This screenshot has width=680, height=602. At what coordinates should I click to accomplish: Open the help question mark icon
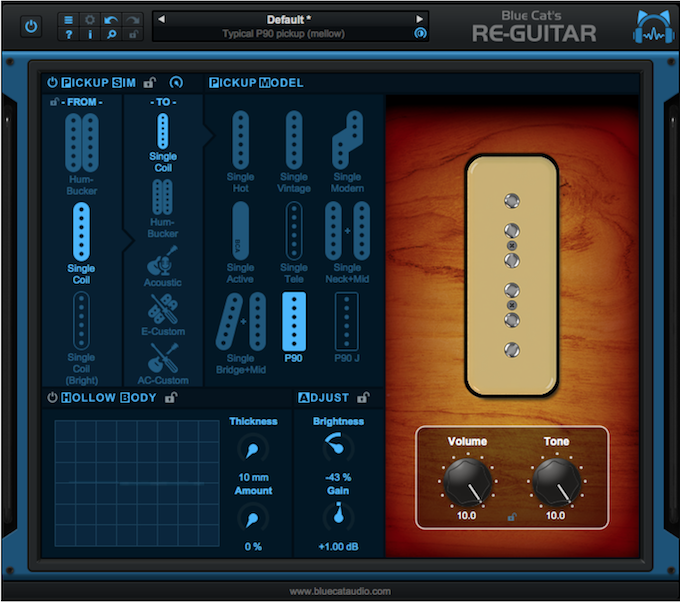(68, 34)
